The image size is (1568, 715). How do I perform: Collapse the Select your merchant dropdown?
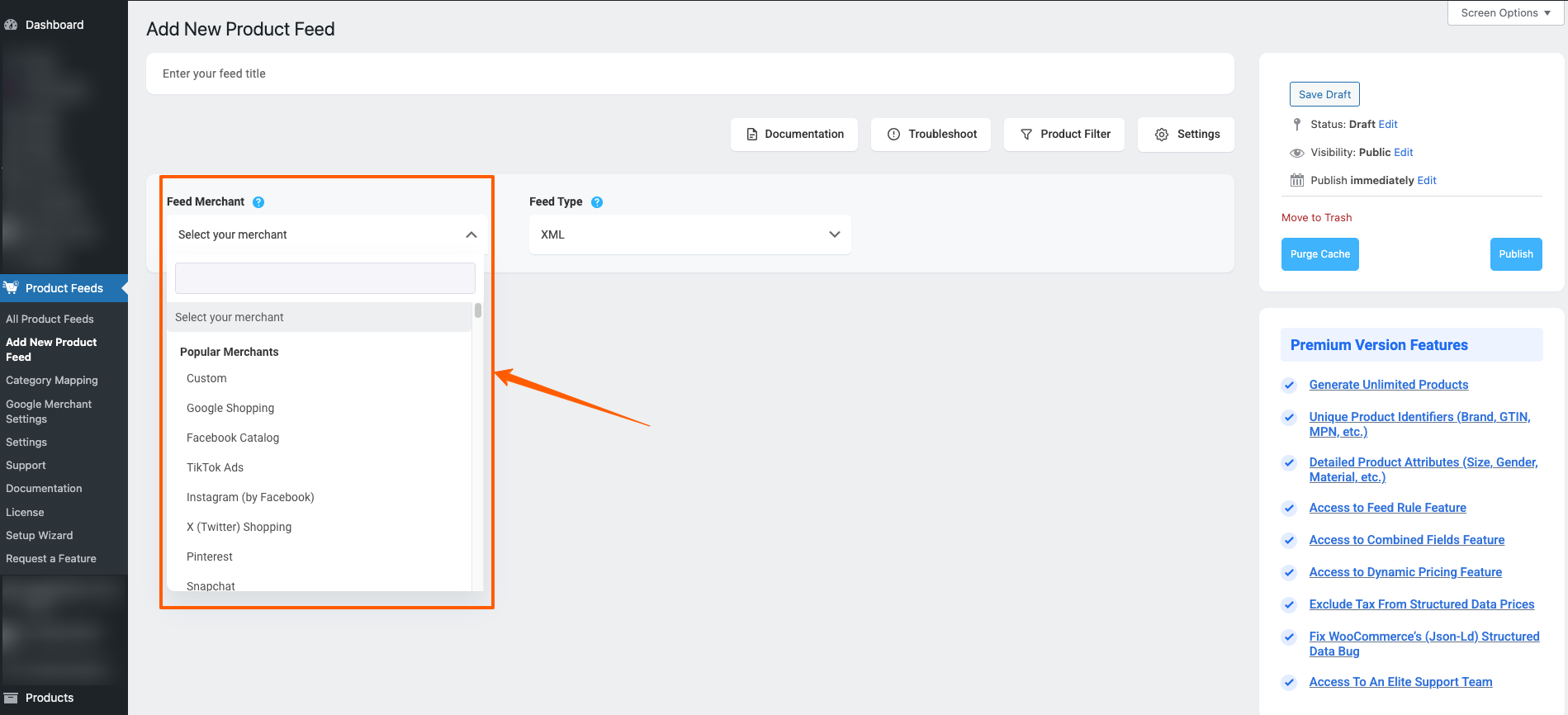coord(471,235)
